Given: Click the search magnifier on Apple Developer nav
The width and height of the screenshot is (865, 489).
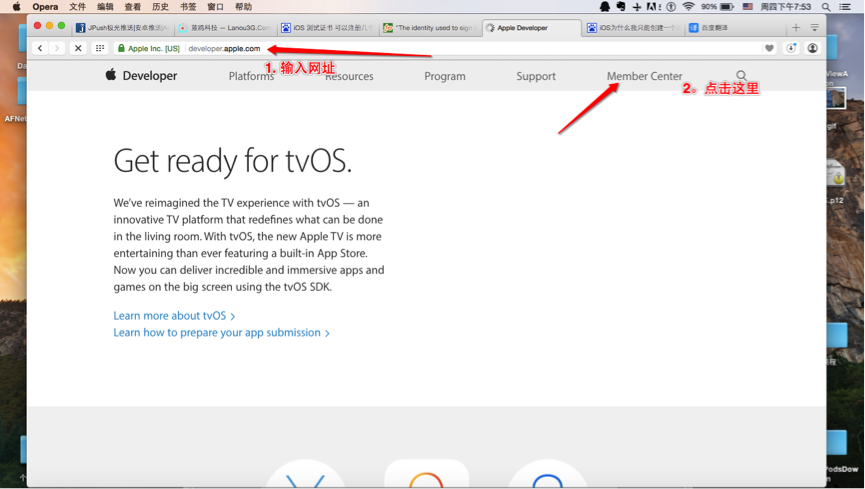Looking at the screenshot, I should tap(741, 76).
